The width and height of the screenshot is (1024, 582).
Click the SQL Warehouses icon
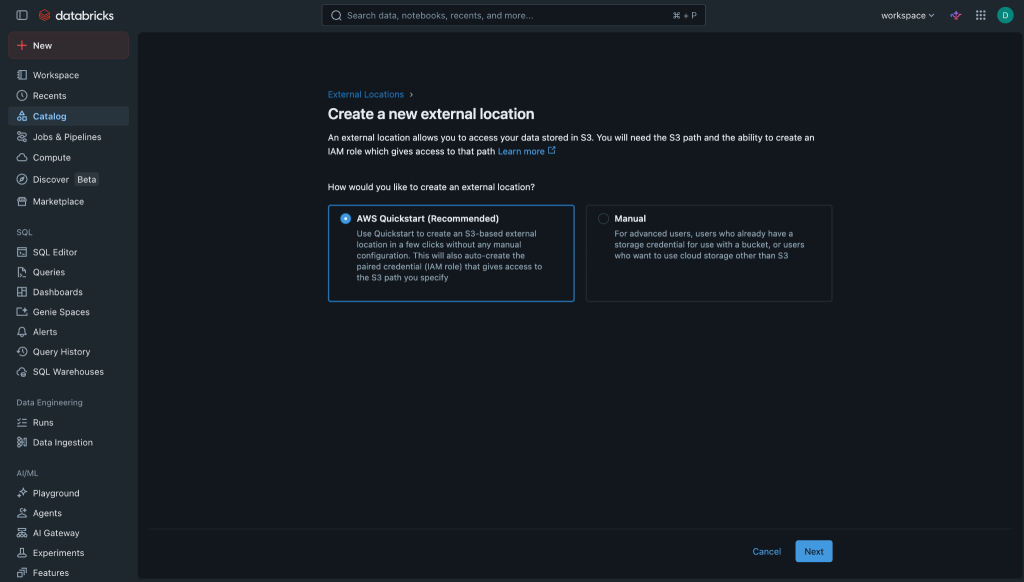tap(22, 372)
